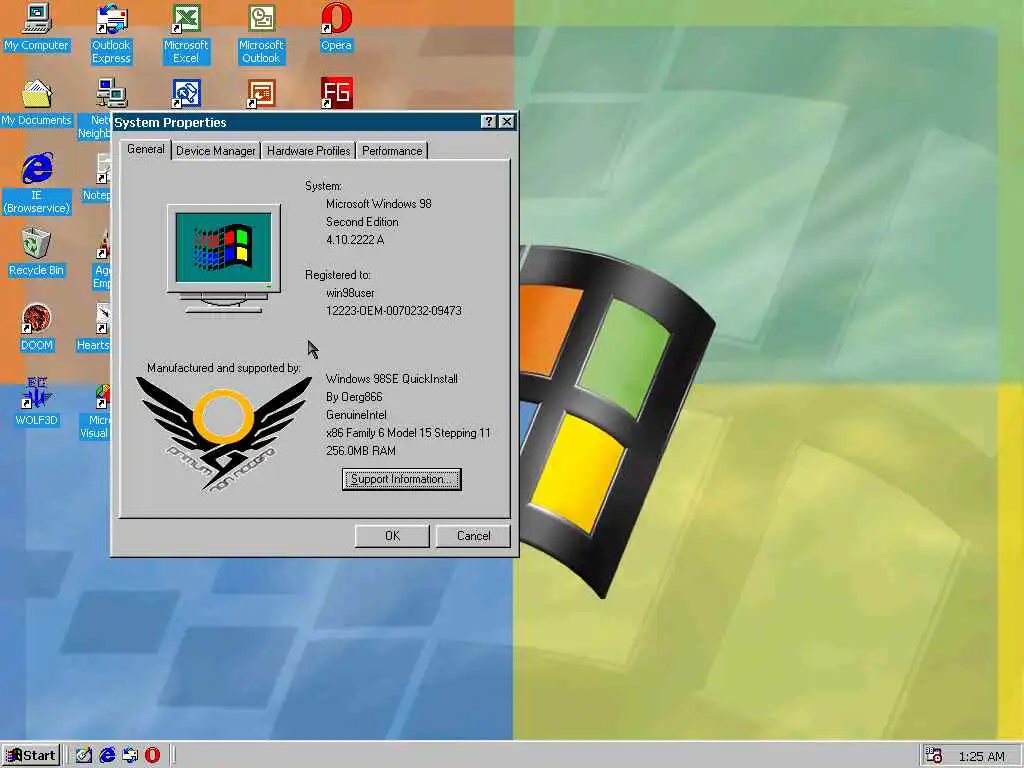Click the text By Oerg866
1024x768 pixels.
point(354,397)
